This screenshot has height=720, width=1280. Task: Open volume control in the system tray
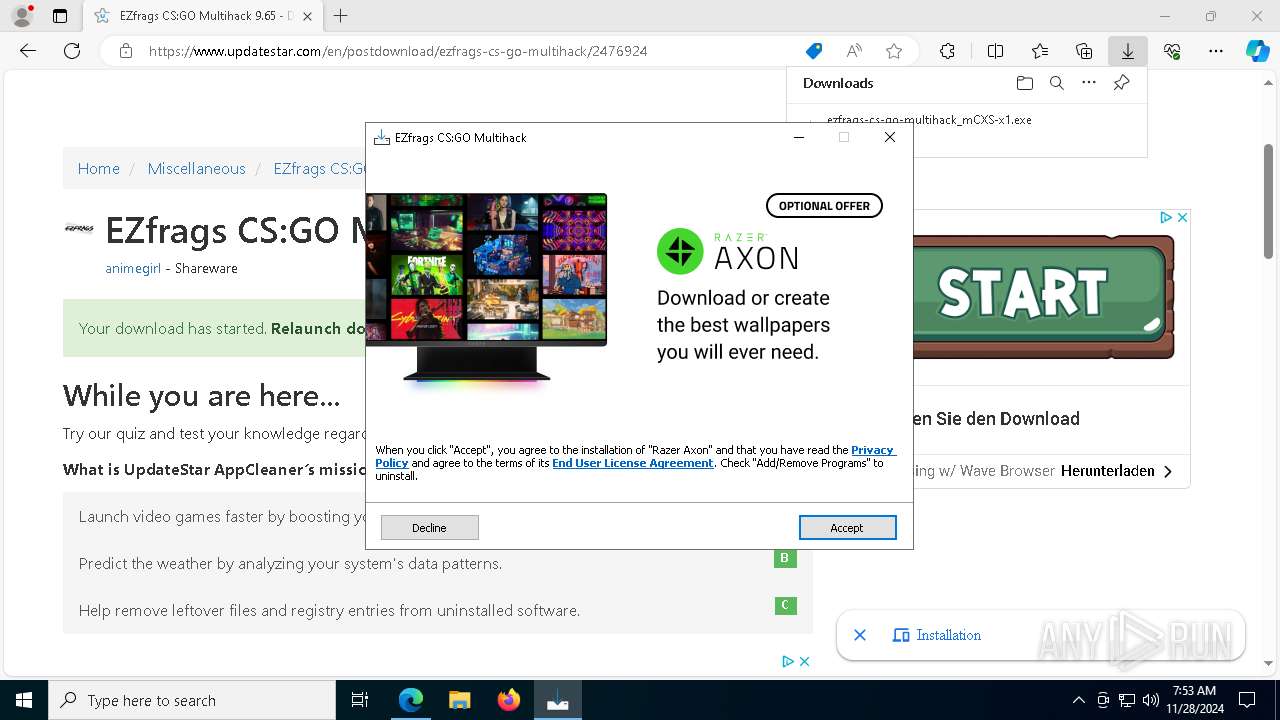coord(1151,700)
